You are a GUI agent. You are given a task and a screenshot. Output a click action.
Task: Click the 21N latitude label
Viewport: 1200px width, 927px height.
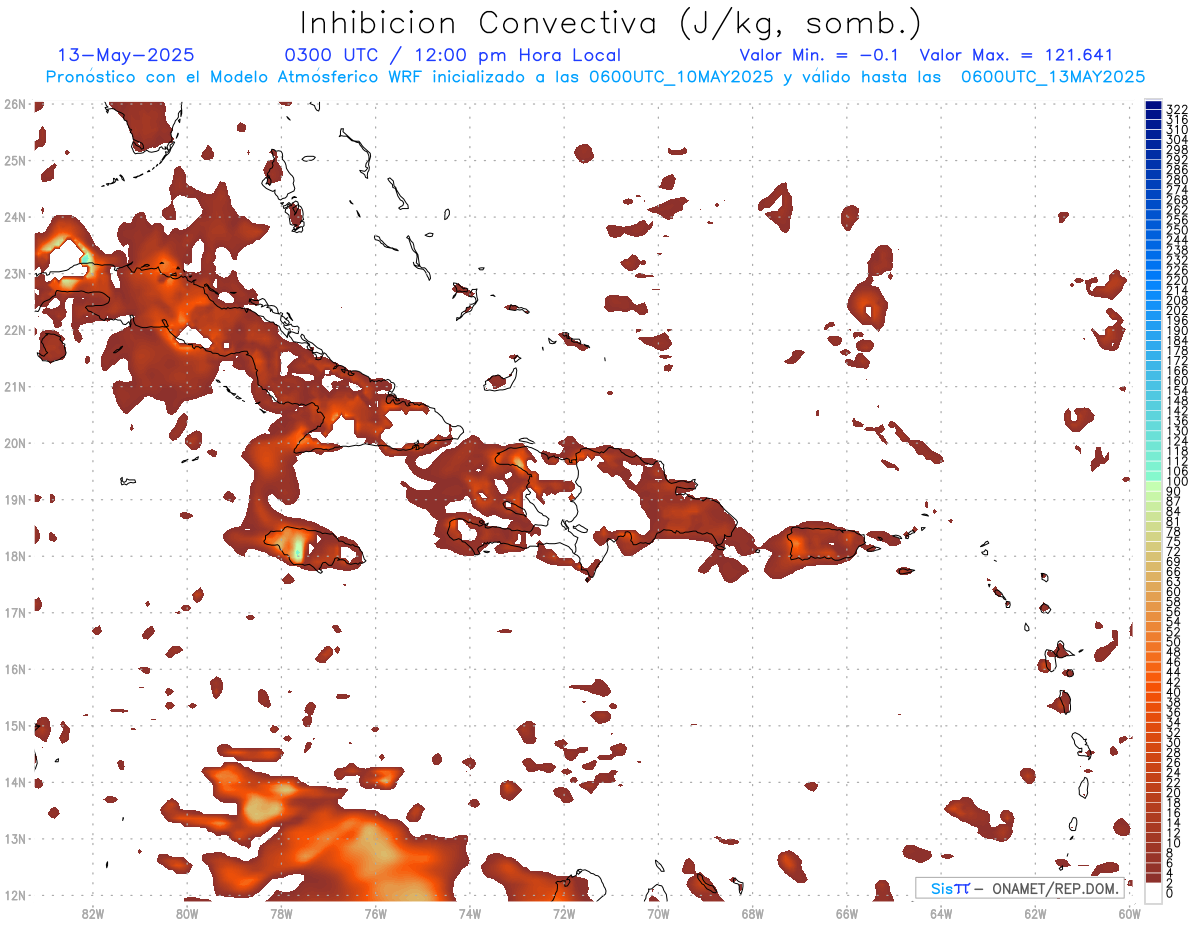pyautogui.click(x=14, y=386)
